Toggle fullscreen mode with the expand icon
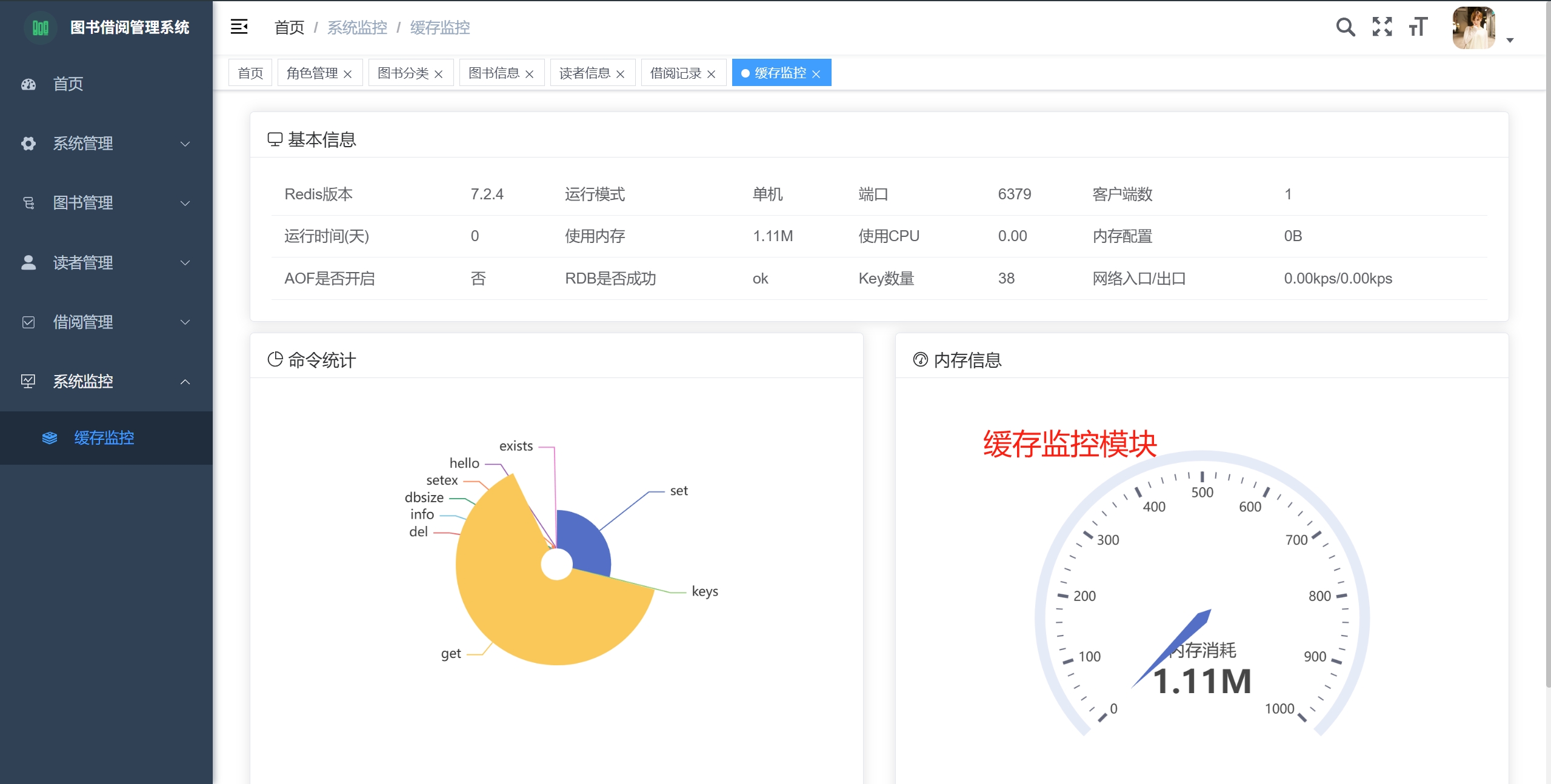The image size is (1551, 784). (1382, 27)
